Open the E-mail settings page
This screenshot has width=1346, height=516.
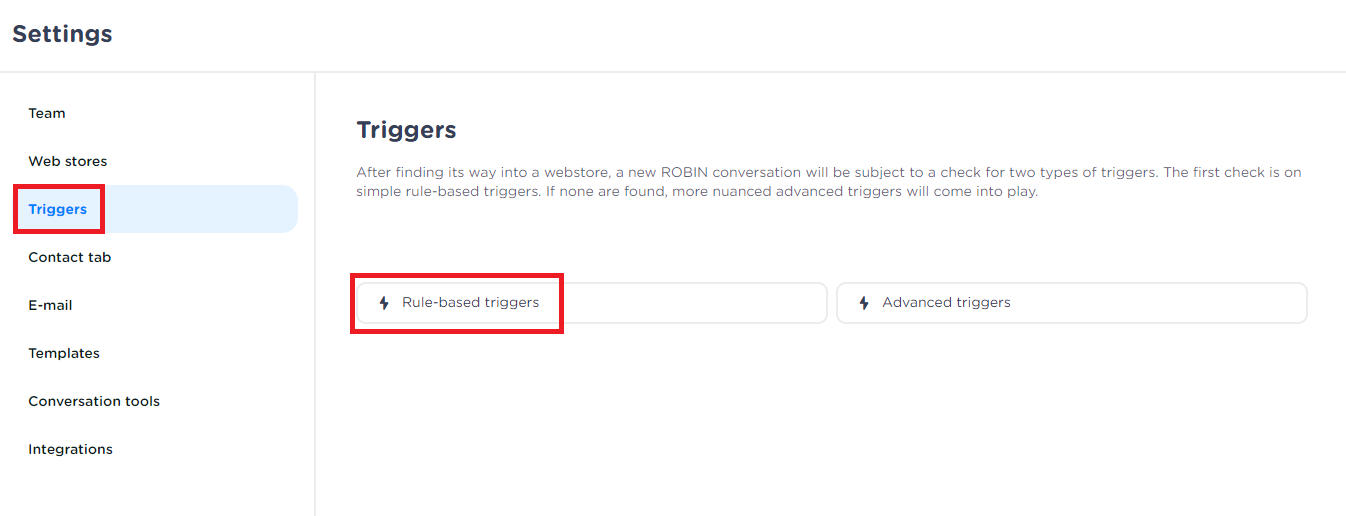[50, 305]
